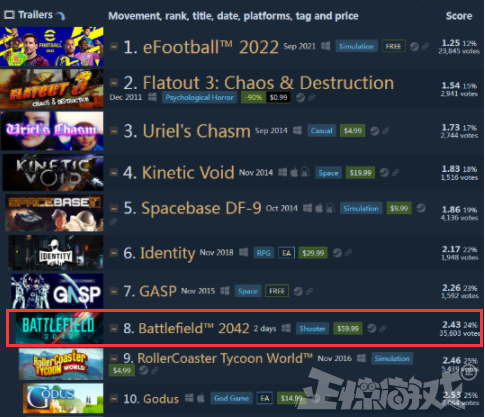Click the movement indicator before eFootball 2022
Viewport: 485px width, 417px height.
pos(114,47)
